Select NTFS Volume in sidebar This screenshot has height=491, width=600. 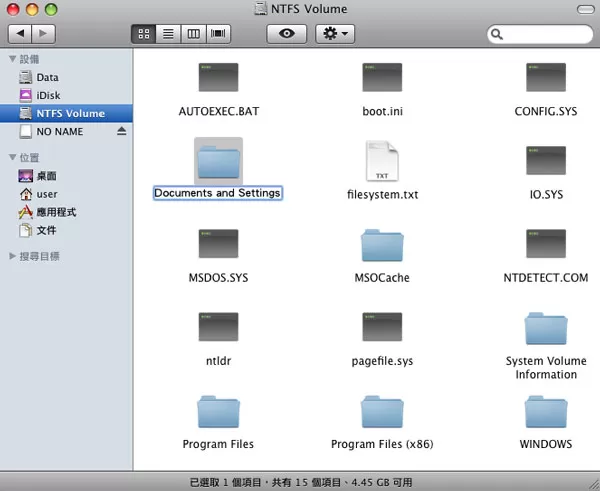coord(66,113)
